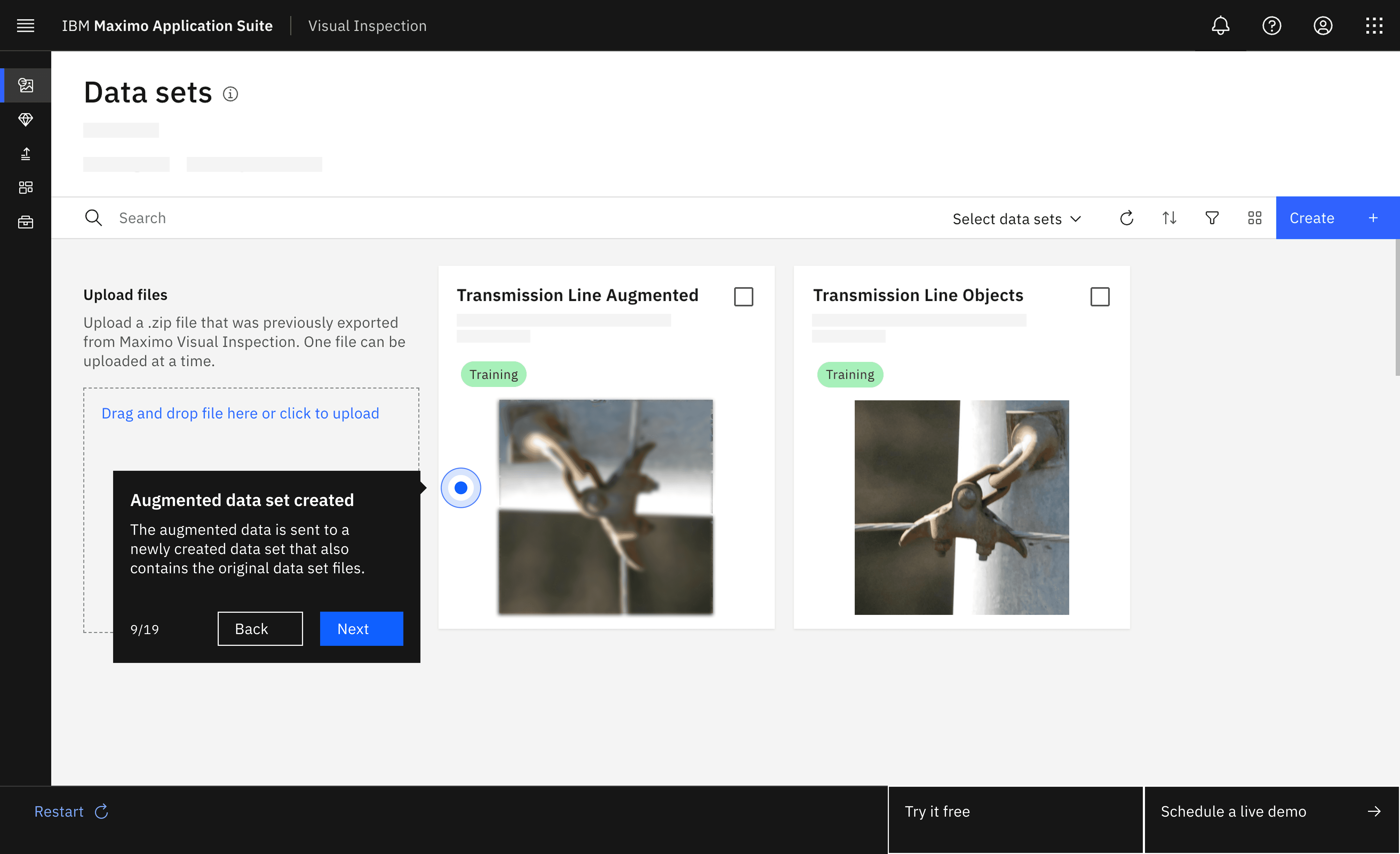Click Back in the tour tooltip

(x=260, y=629)
